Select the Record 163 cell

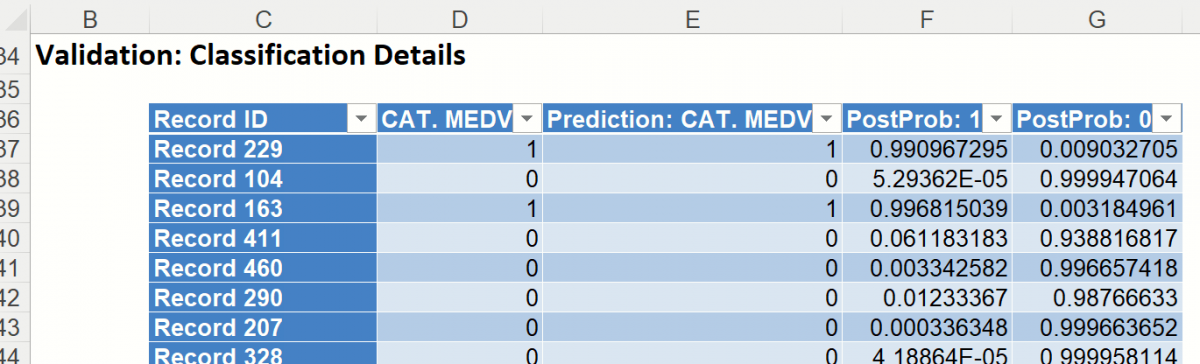(x=263, y=209)
